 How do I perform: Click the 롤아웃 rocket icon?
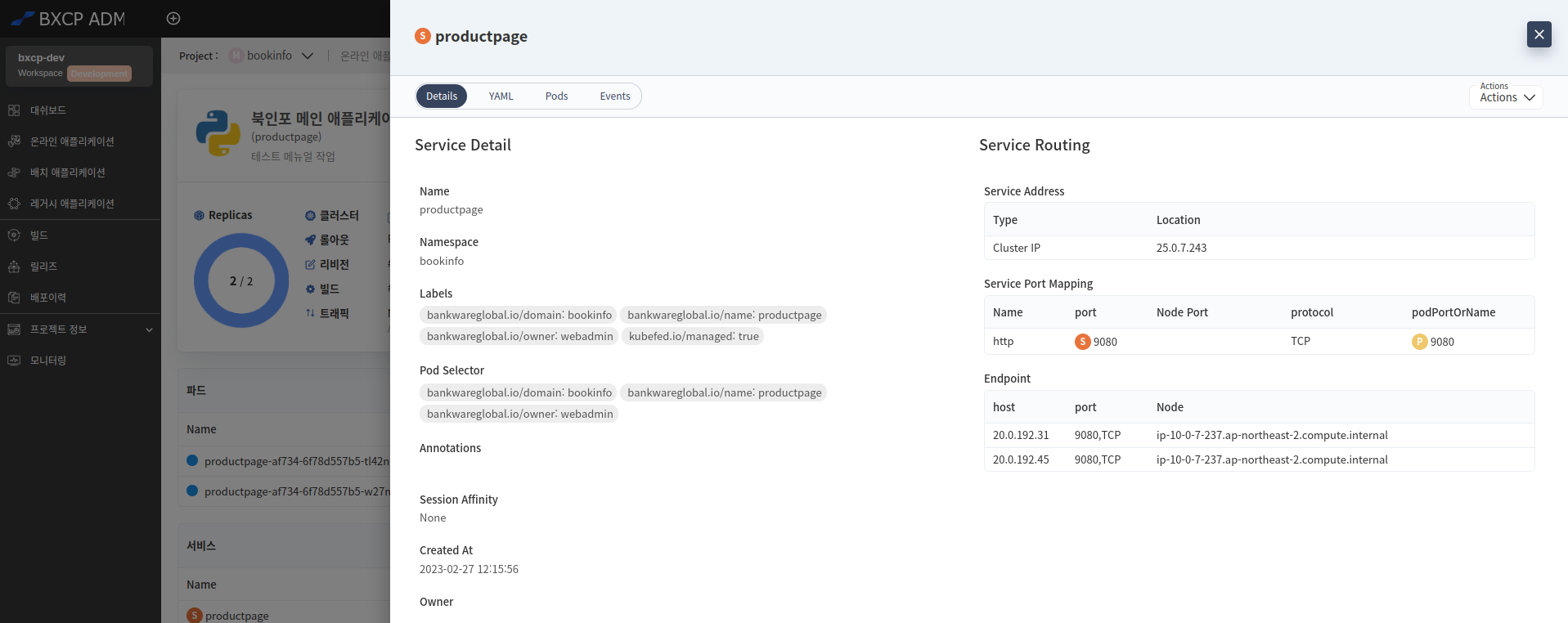310,240
